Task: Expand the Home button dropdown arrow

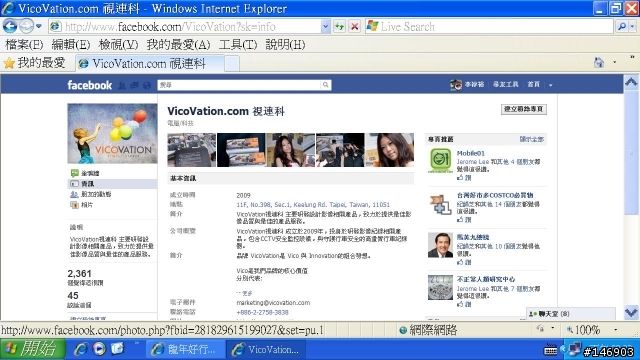Action: point(615,62)
